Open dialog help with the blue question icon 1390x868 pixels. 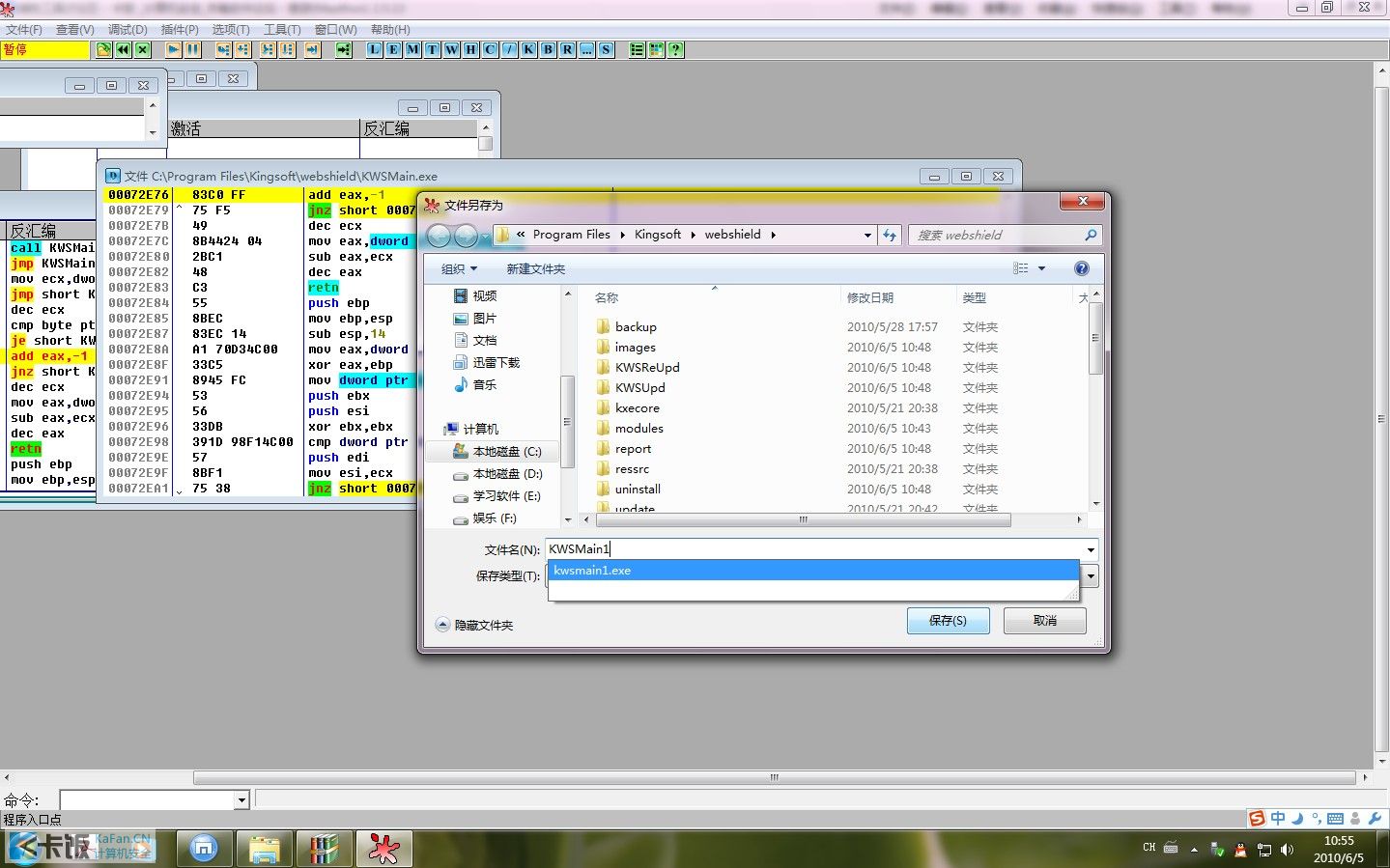coord(1082,268)
